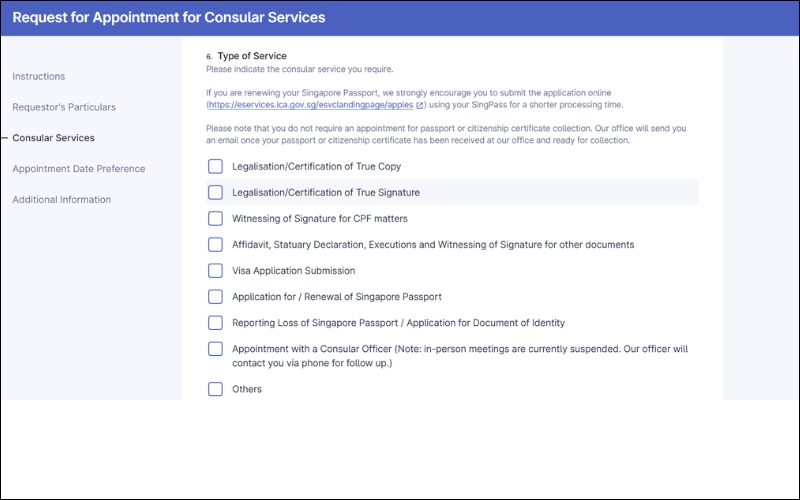The height and width of the screenshot is (500, 800).
Task: Jump to Additional Information section
Action: pos(62,200)
